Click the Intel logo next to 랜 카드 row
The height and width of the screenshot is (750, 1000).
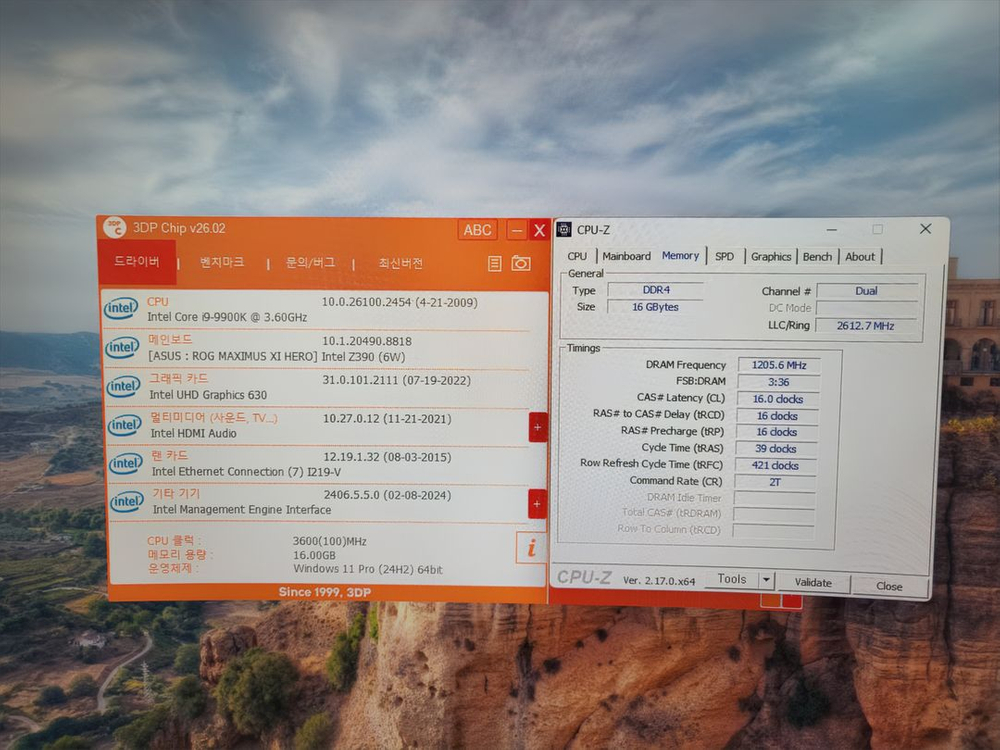[x=126, y=464]
